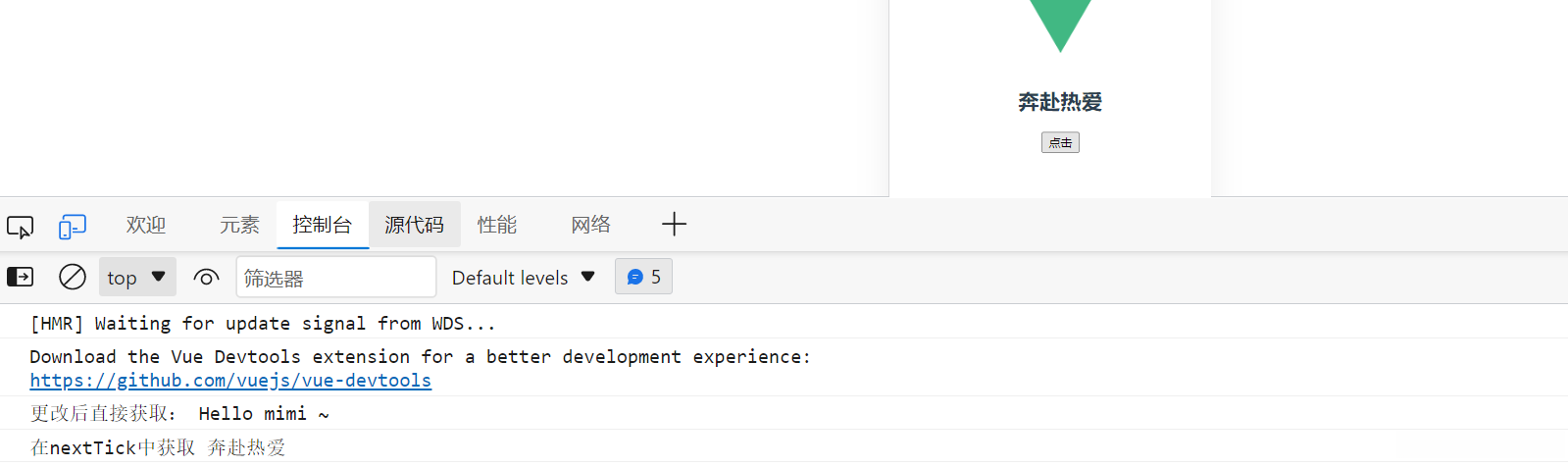Switch to the 性能 tab
This screenshot has height=467, width=1568.
coord(497,225)
